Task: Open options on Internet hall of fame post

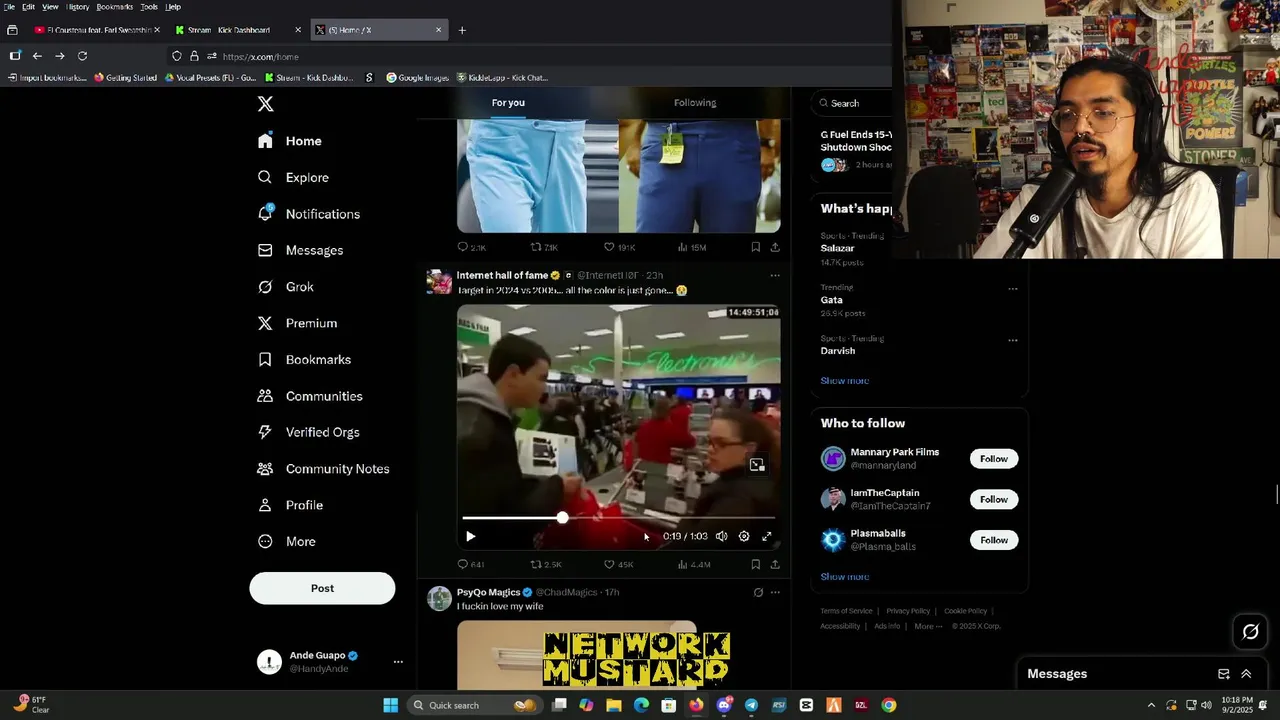Action: (x=775, y=275)
